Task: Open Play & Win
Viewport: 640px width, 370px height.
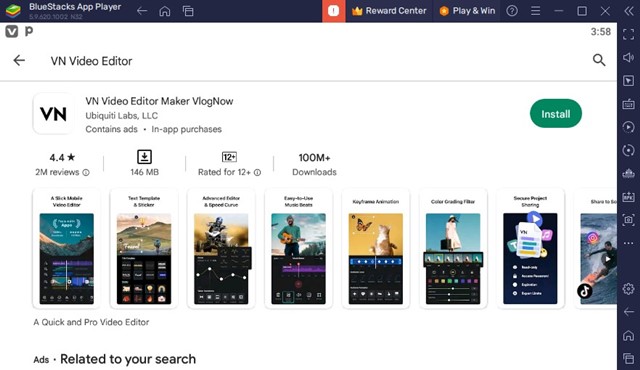Action: [467, 11]
